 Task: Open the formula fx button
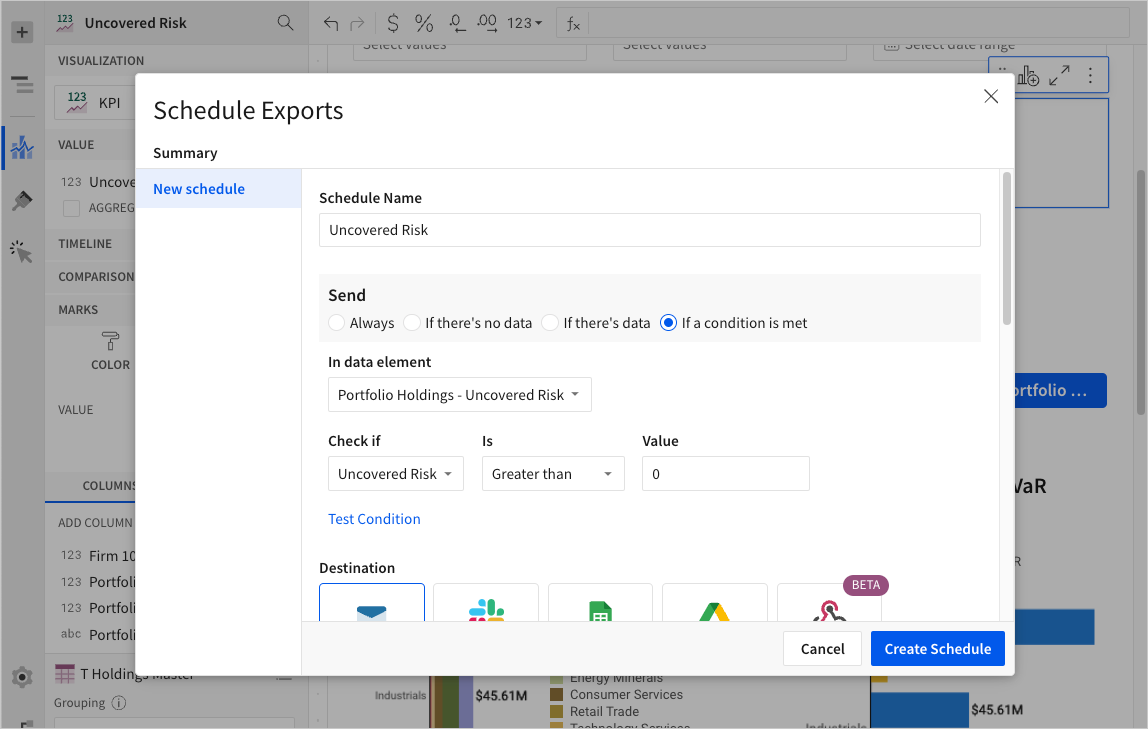click(x=573, y=23)
